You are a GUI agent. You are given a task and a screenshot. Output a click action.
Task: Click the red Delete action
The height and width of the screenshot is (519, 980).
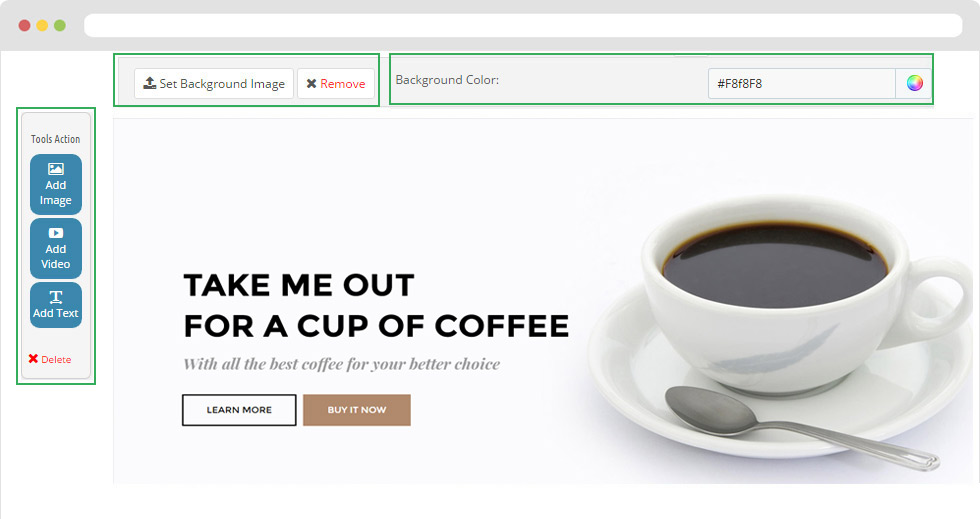pyautogui.click(x=49, y=360)
